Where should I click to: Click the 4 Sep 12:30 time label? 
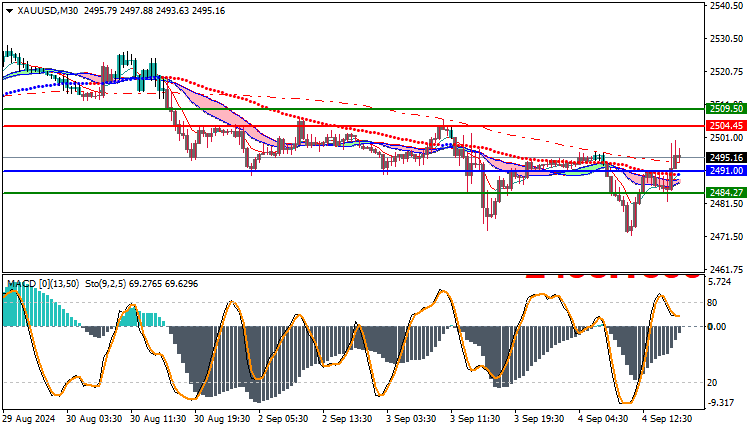point(668,419)
